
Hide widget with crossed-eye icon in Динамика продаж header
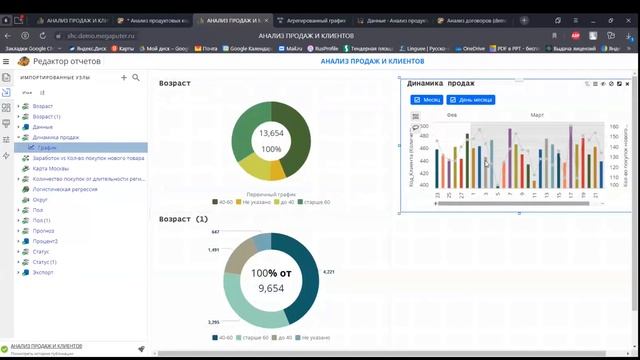[603, 84]
